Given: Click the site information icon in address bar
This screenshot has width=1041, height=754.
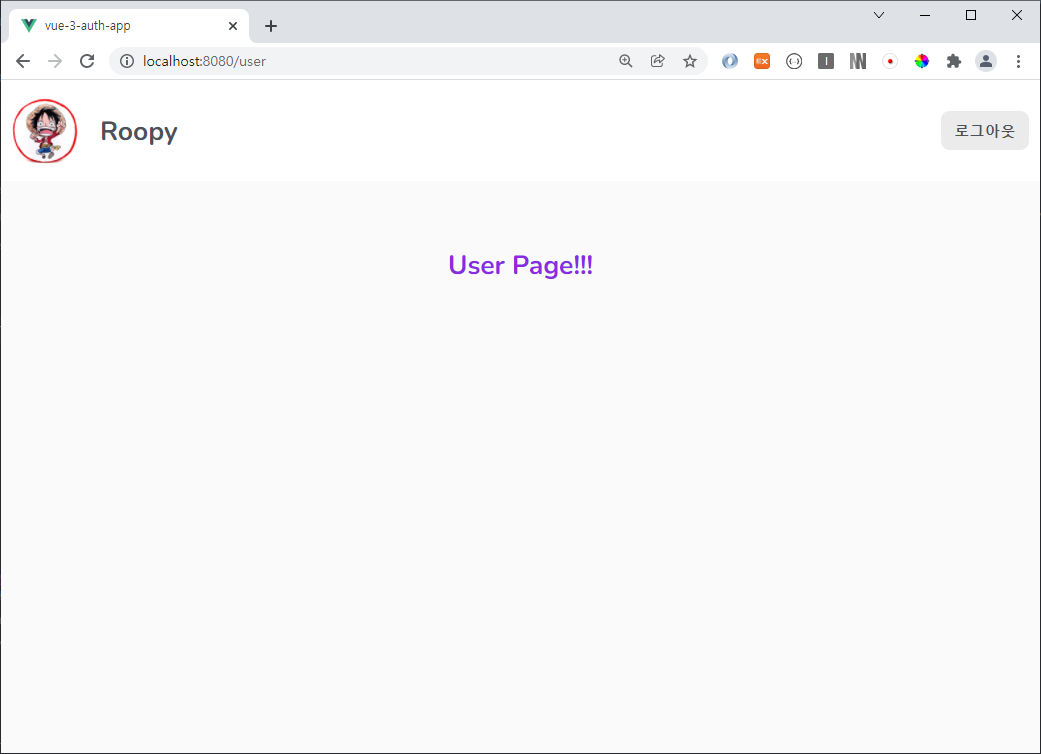Looking at the screenshot, I should 127,61.
